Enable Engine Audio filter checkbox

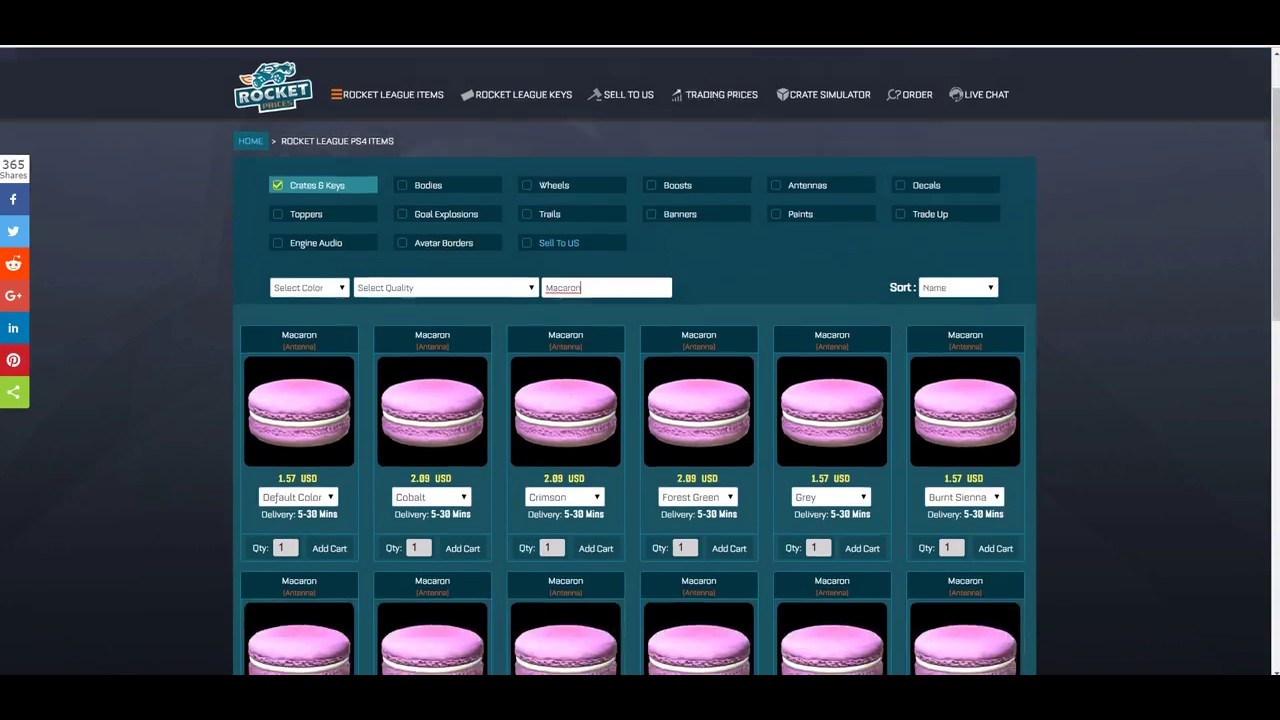[x=277, y=243]
